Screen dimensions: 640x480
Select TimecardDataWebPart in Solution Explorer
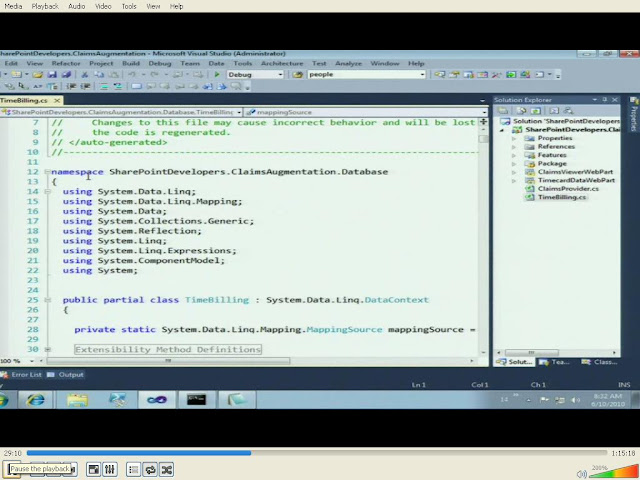(576, 180)
